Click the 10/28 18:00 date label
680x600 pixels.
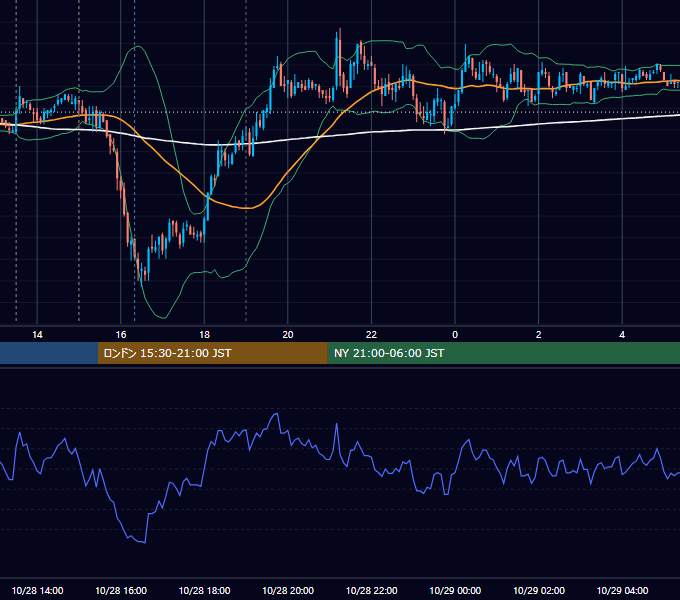204,590
